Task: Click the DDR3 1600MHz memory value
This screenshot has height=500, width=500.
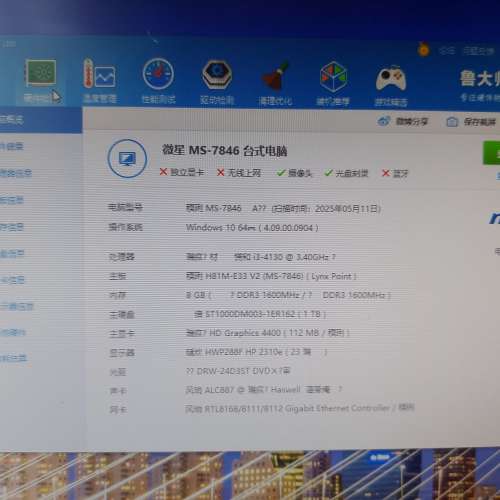Action: tap(288, 295)
